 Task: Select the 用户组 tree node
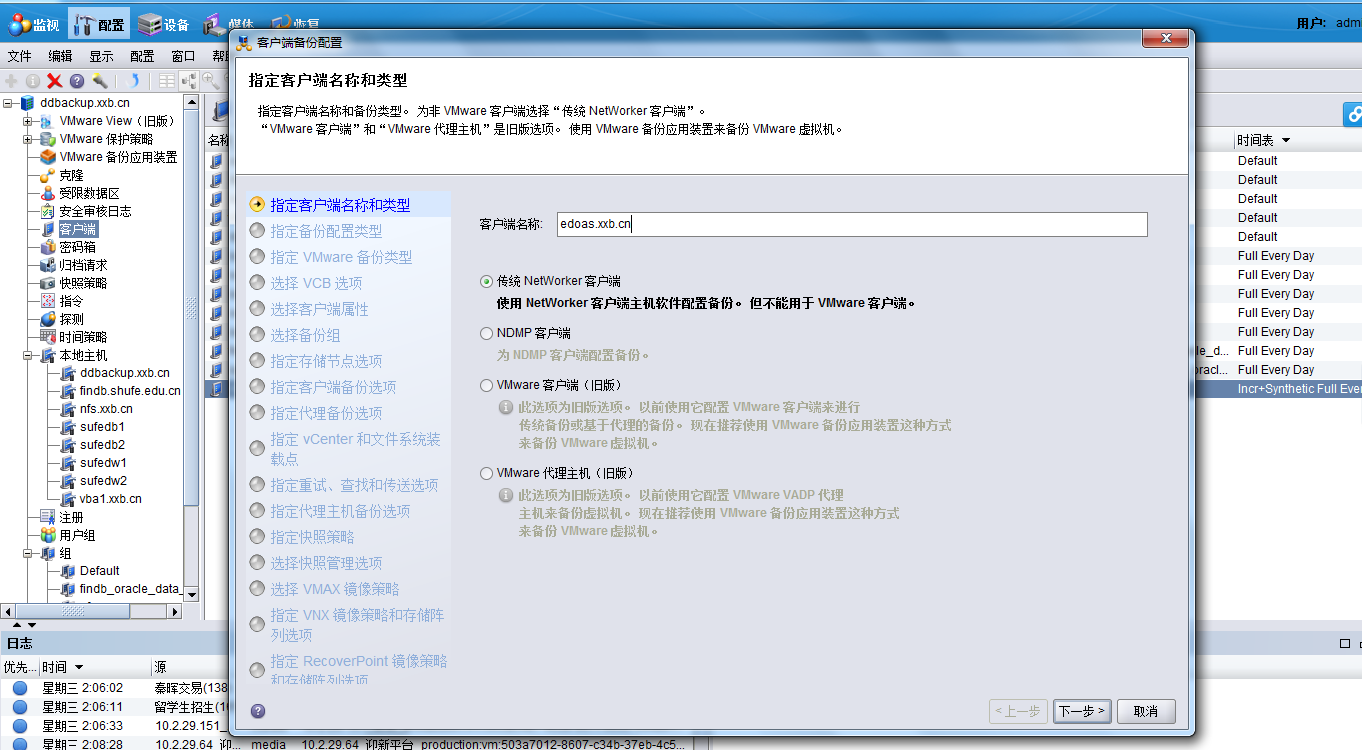77,535
